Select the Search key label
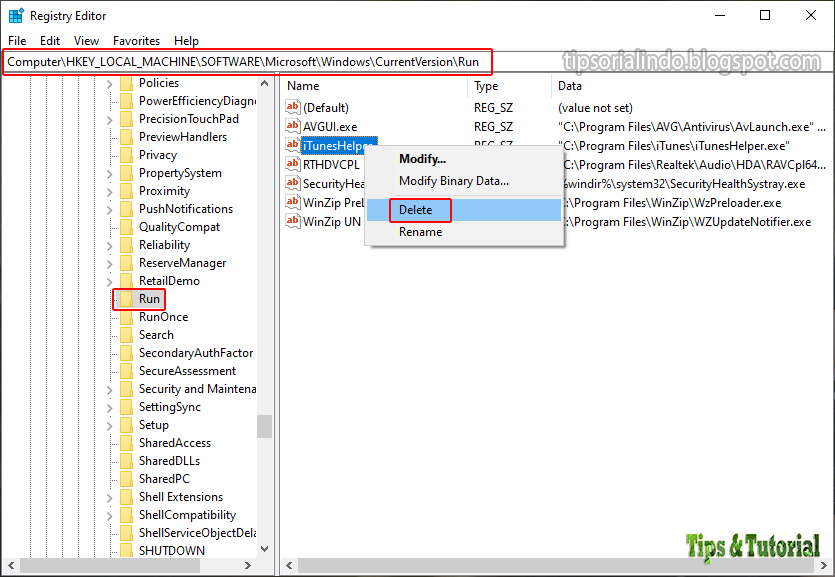Image resolution: width=835 pixels, height=577 pixels. (156, 335)
